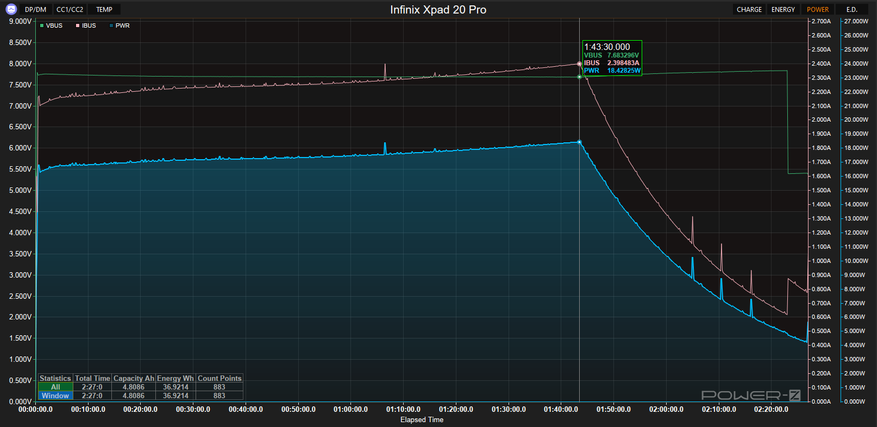The width and height of the screenshot is (877, 427).
Task: Toggle the VBUS legend marker
Action: [41, 25]
